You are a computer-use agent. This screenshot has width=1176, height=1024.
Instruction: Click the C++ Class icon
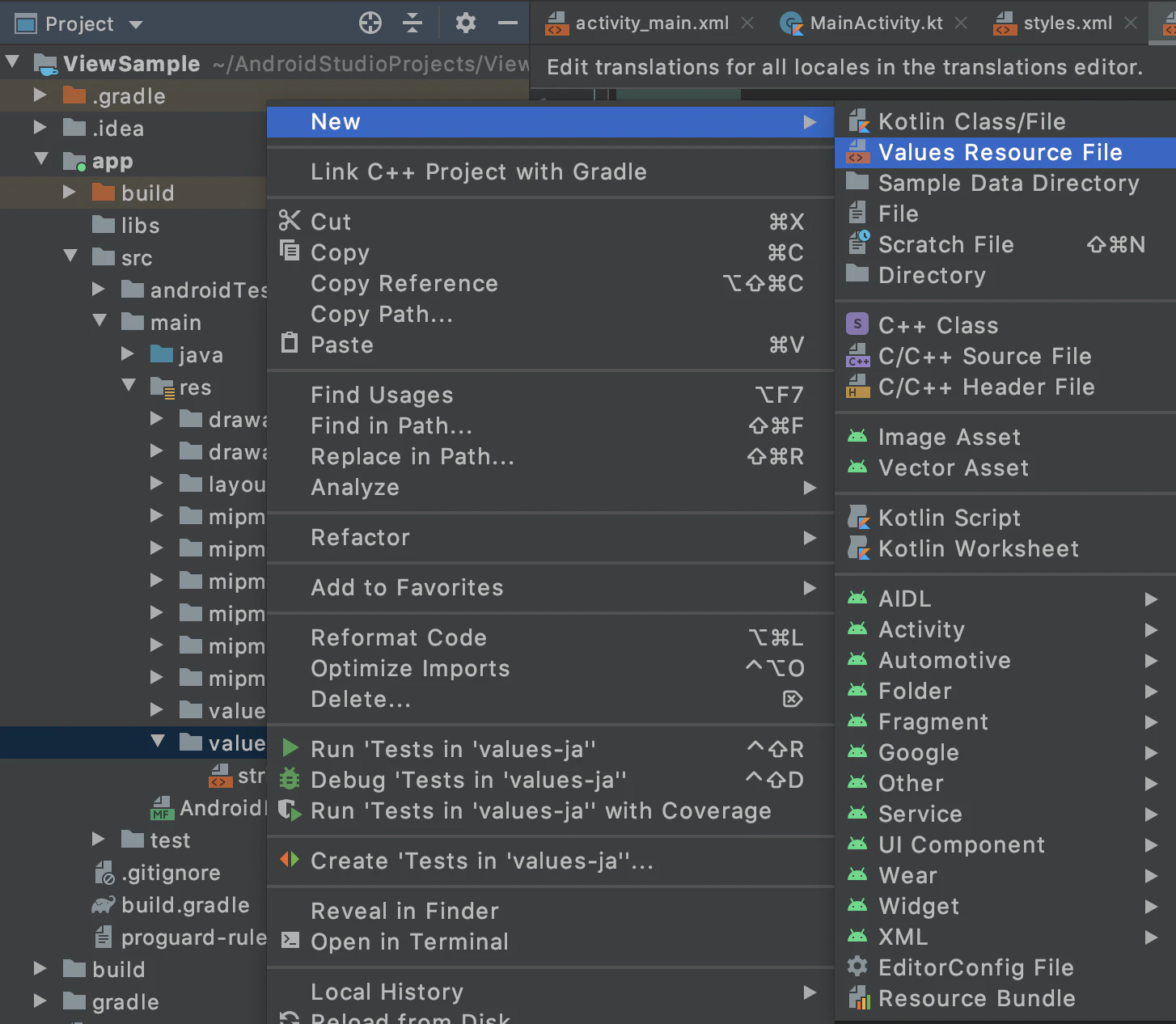[x=857, y=324]
